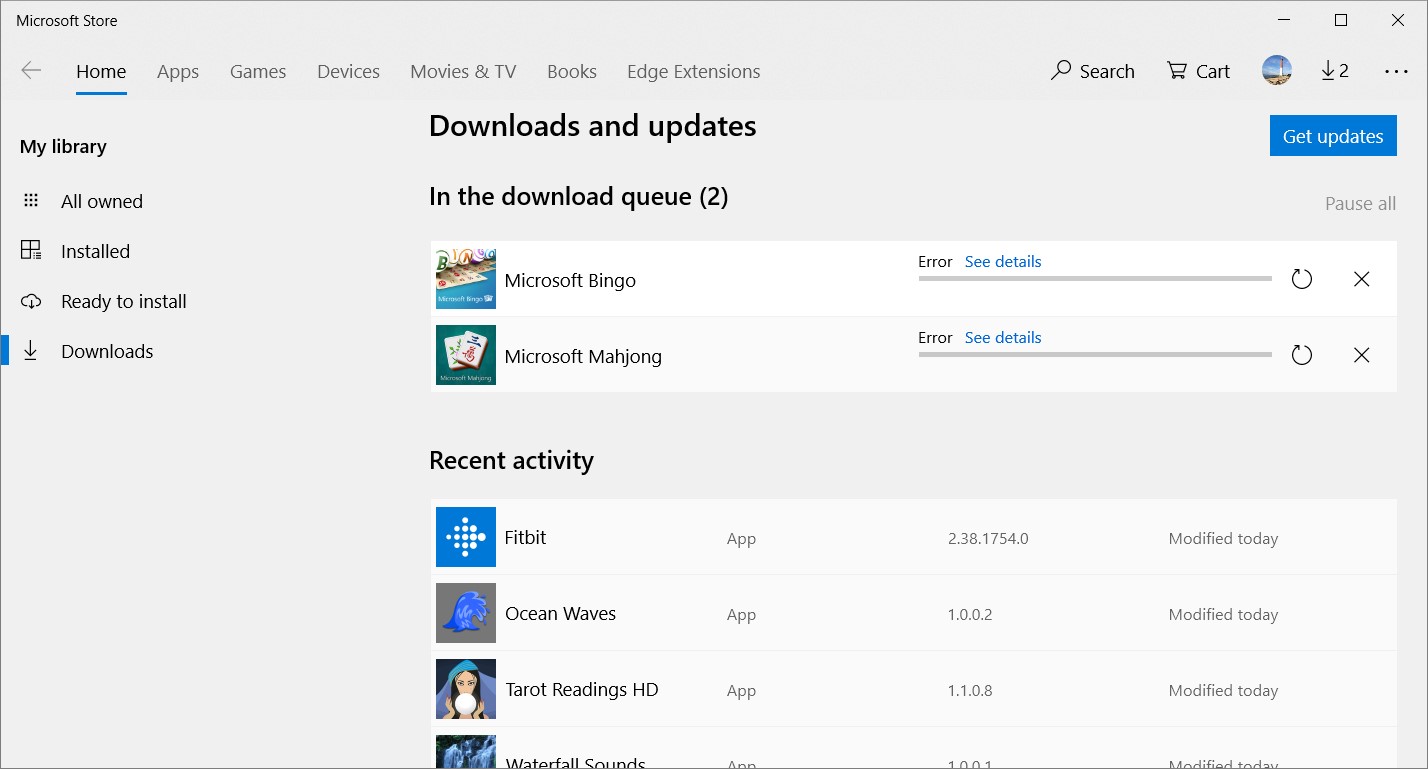
Task: See details for the Microsoft Mahjong error
Action: 1003,337
